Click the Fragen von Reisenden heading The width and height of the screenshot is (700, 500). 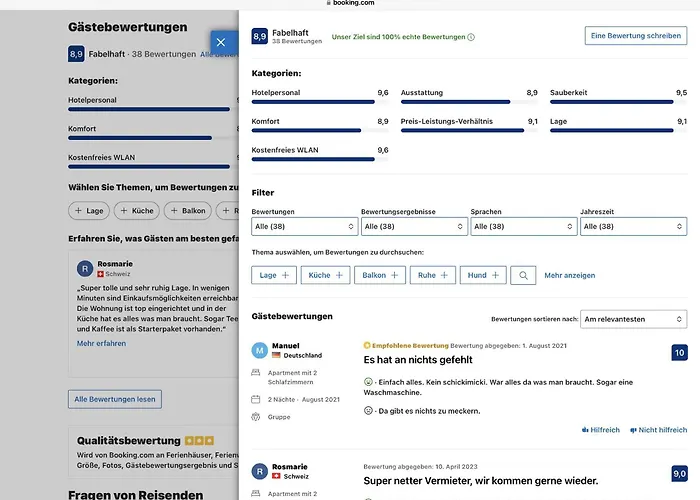coord(136,494)
